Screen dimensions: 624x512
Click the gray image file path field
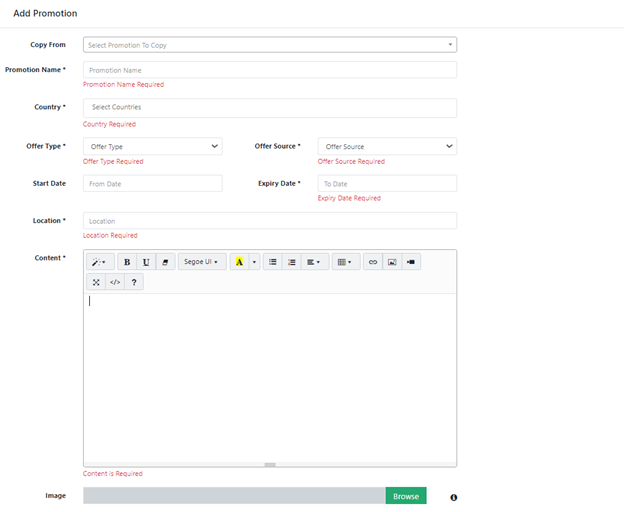click(x=234, y=496)
